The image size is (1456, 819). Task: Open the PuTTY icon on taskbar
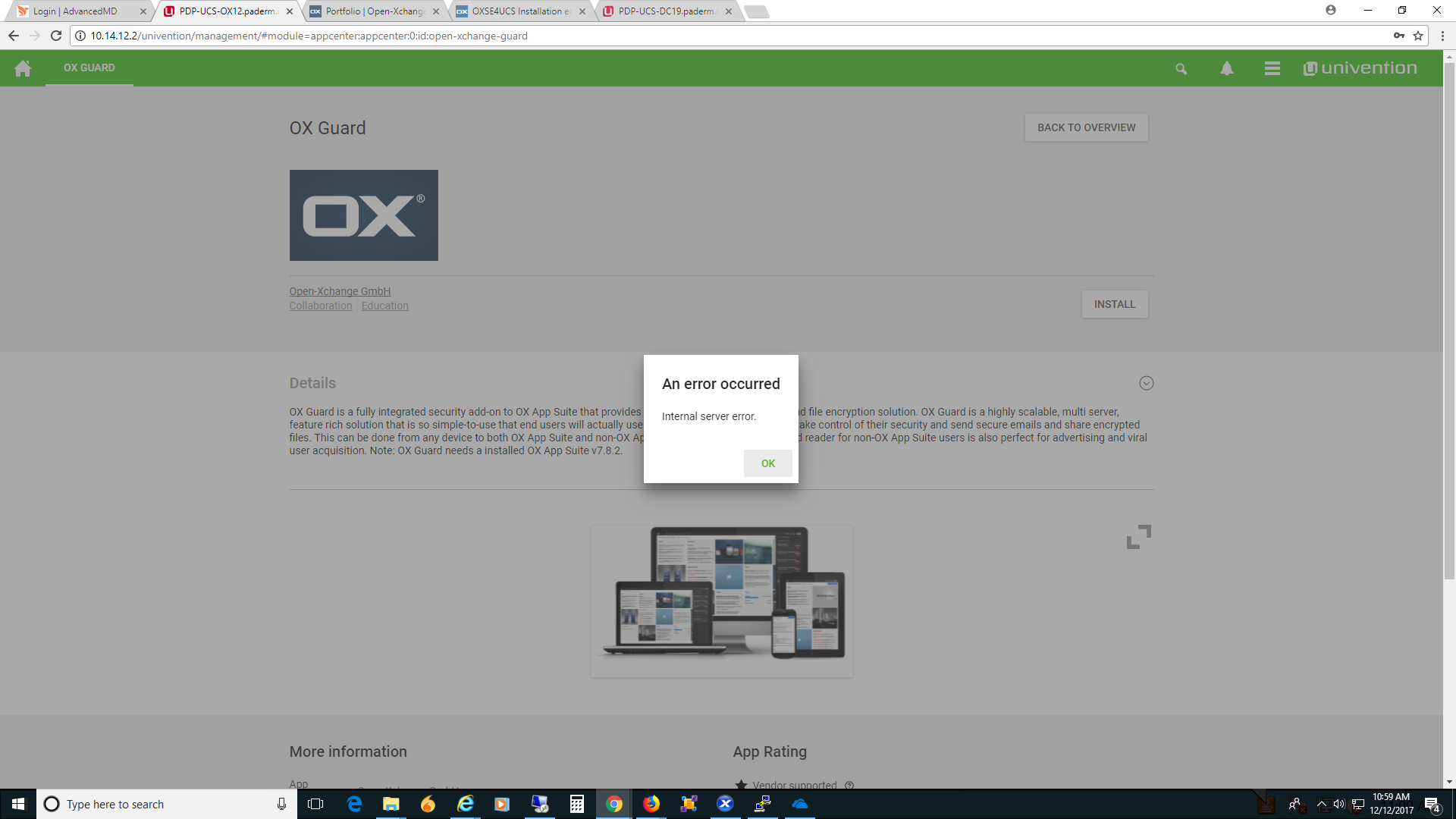coord(763,804)
